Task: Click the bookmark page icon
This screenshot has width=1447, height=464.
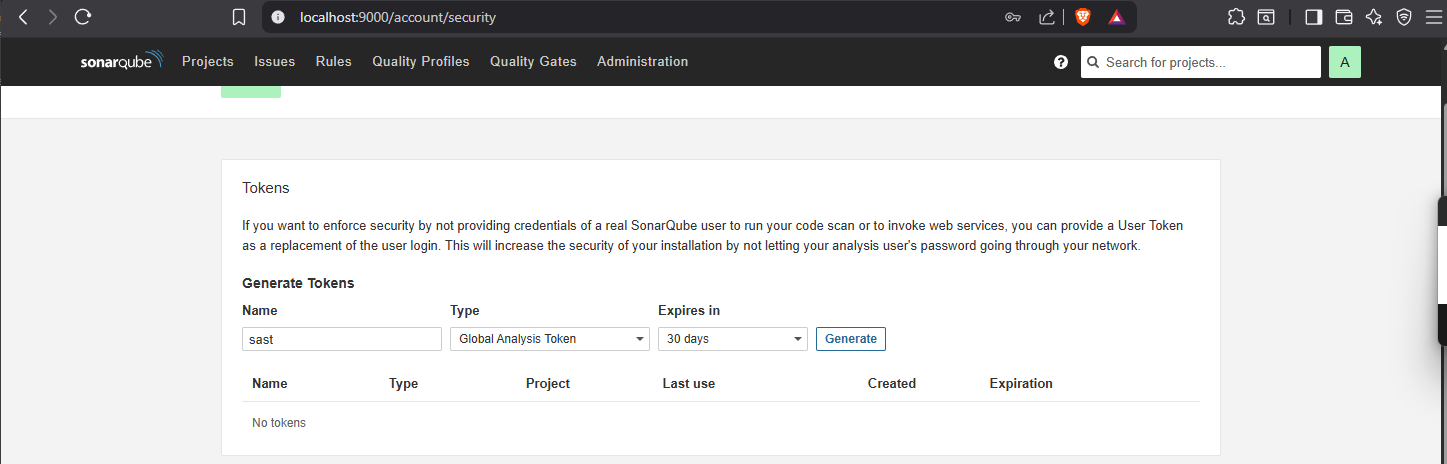Action: (x=238, y=17)
